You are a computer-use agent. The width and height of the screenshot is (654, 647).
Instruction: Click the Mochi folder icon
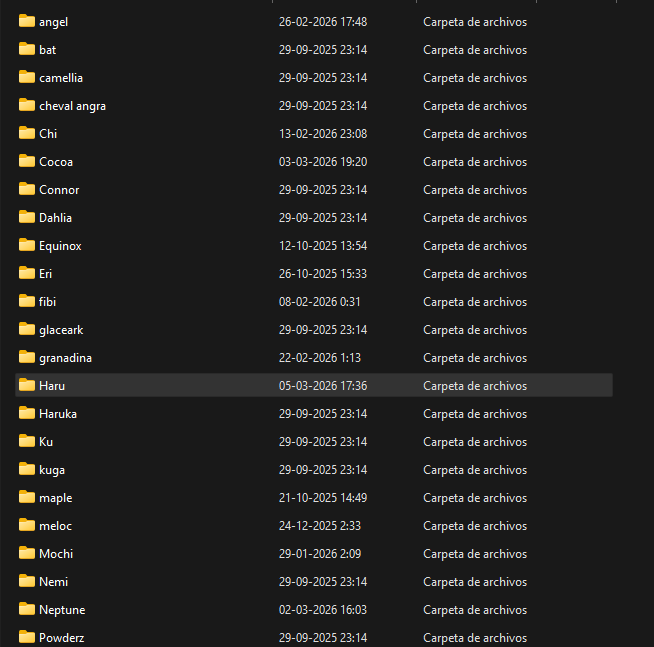[x=27, y=553]
